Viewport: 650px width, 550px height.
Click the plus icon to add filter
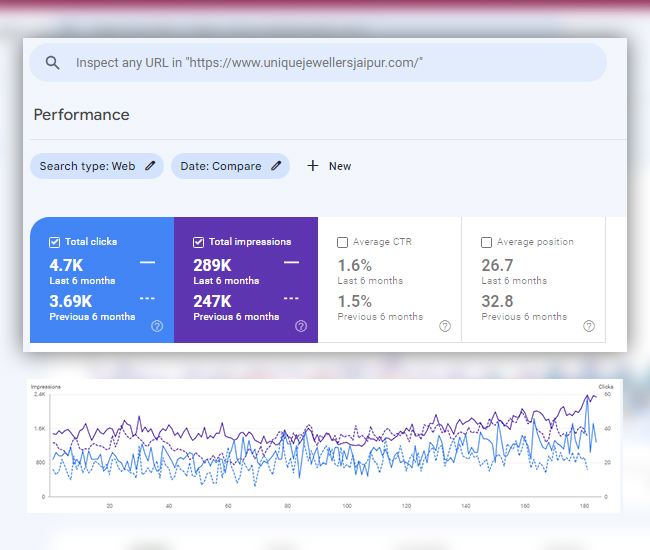313,166
